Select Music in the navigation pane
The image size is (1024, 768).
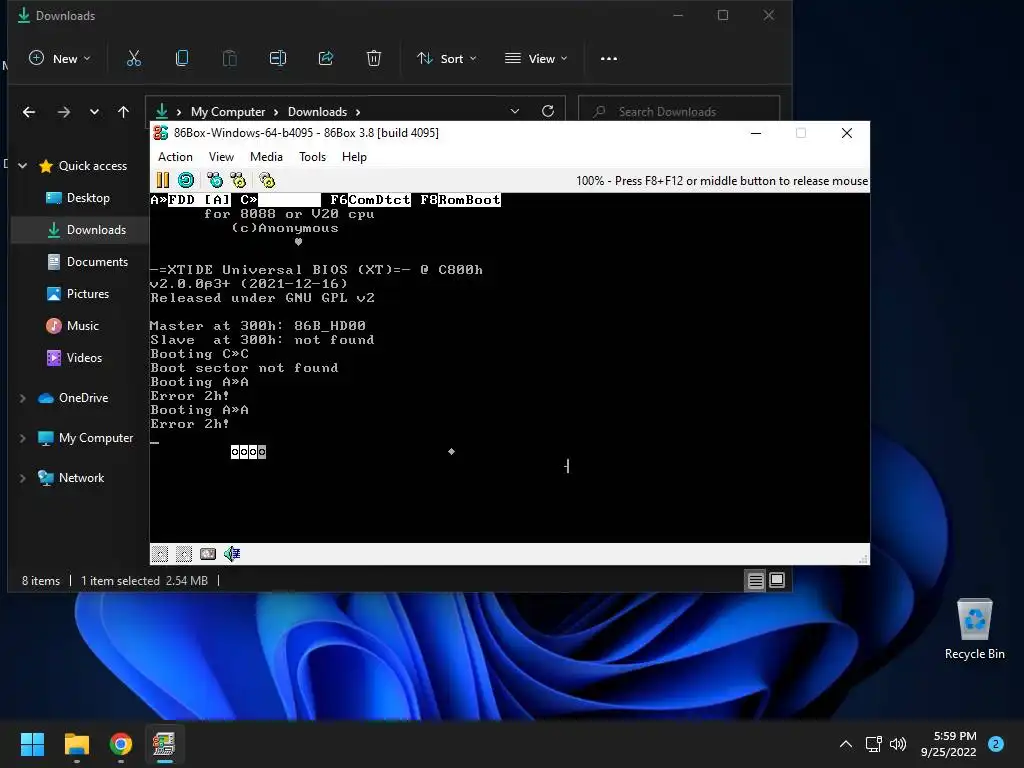coord(80,326)
